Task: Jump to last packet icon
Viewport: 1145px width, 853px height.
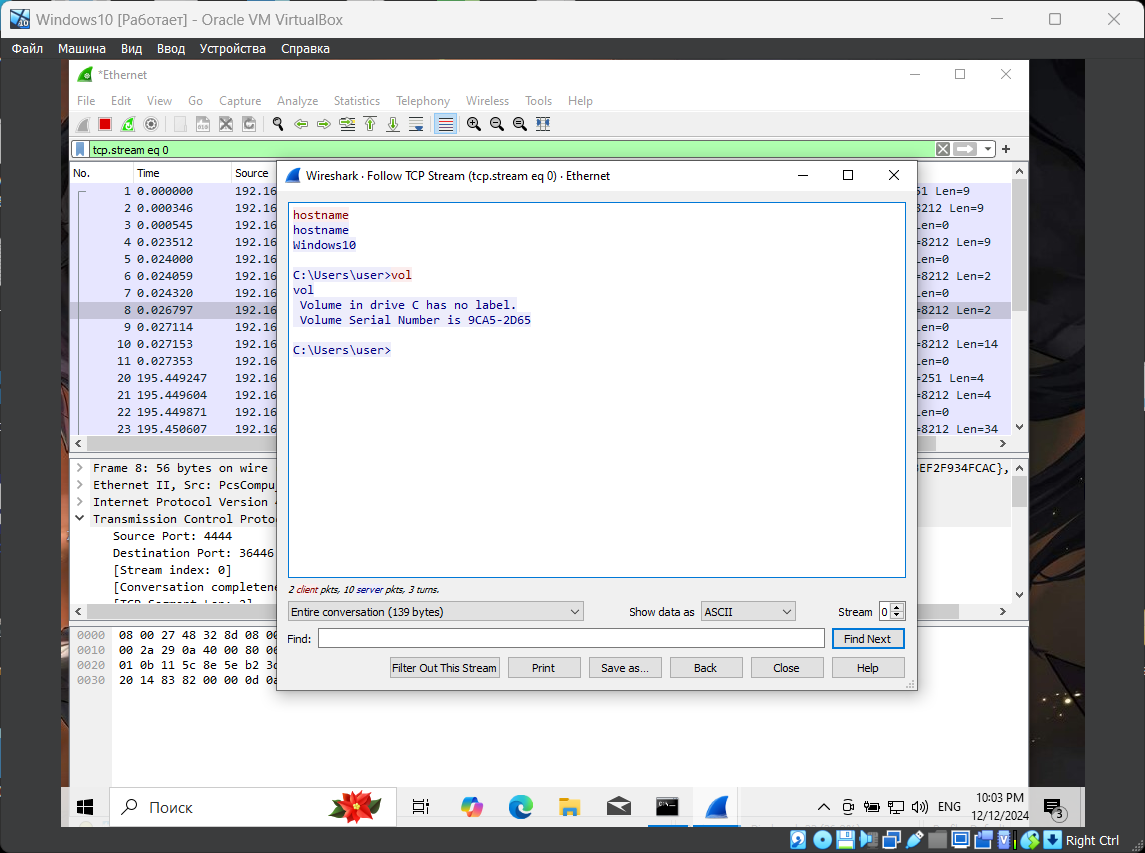Action: 393,124
